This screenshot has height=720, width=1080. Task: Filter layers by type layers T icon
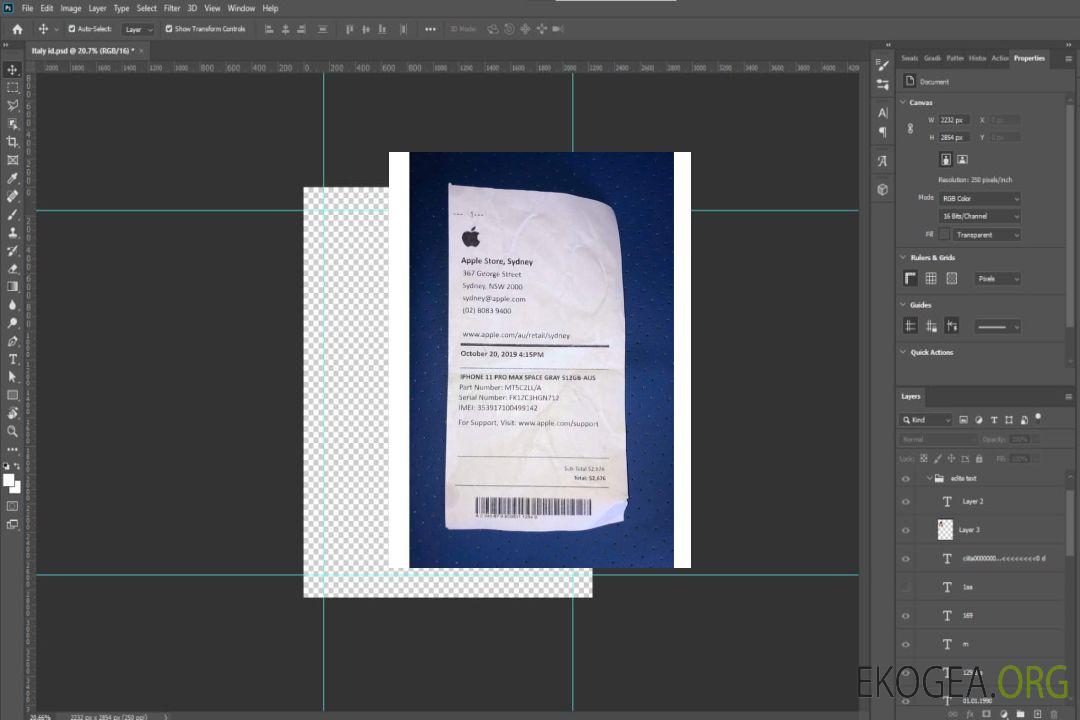click(x=994, y=420)
